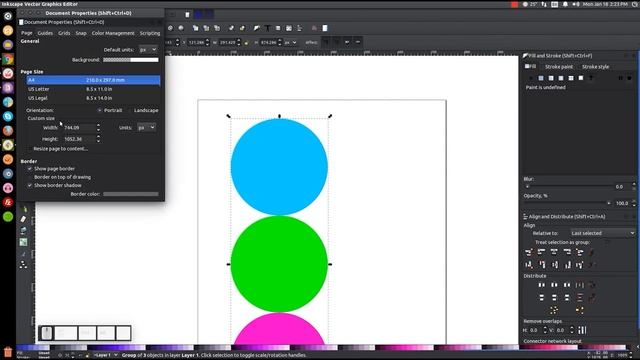Image resolution: width=640 pixels, height=360 pixels.
Task: Align right sides icon in Align panel
Action: click(x=567, y=252)
